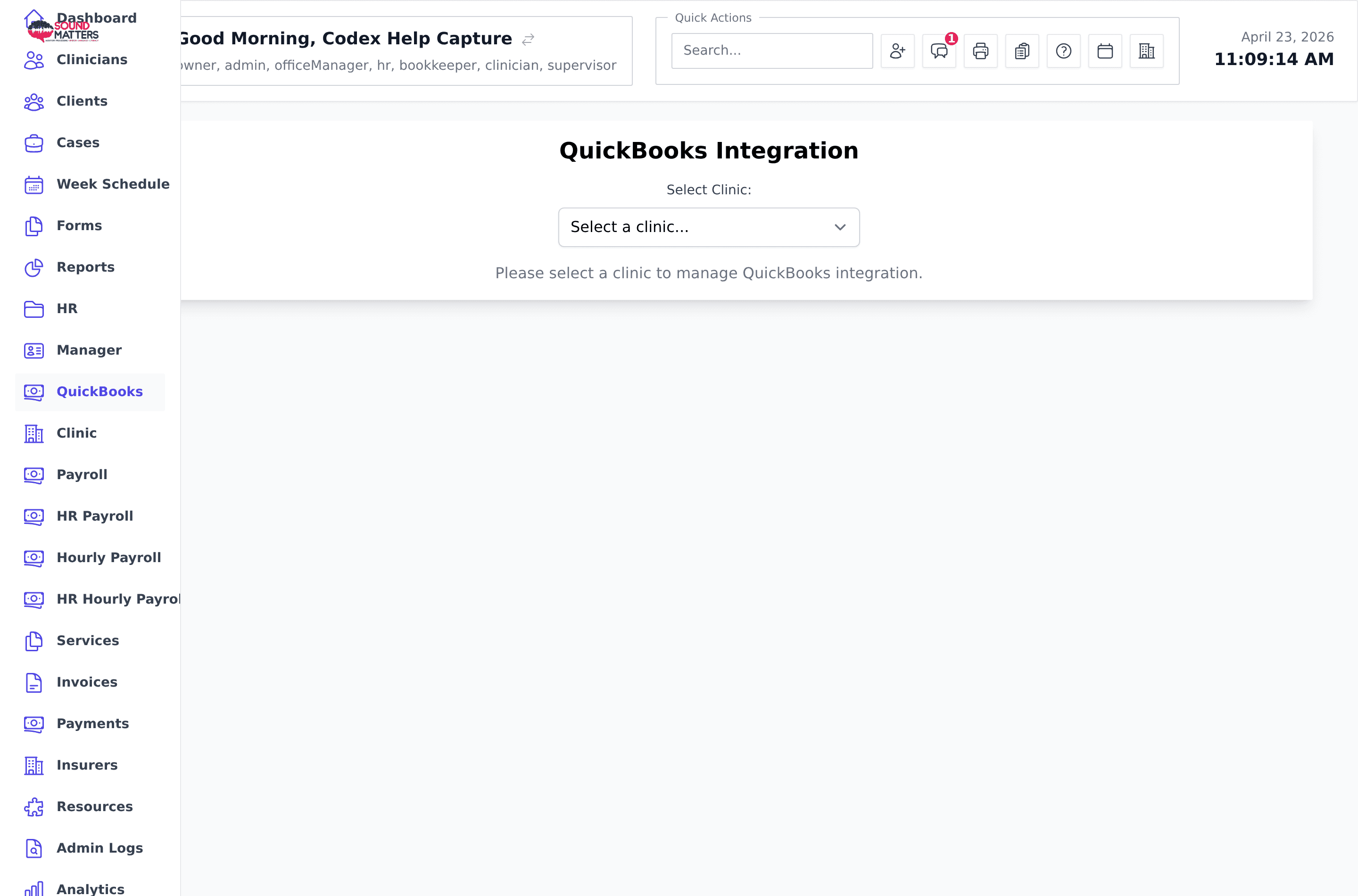The height and width of the screenshot is (896, 1358).
Task: Open the Clinicians sidebar icon
Action: [x=33, y=60]
